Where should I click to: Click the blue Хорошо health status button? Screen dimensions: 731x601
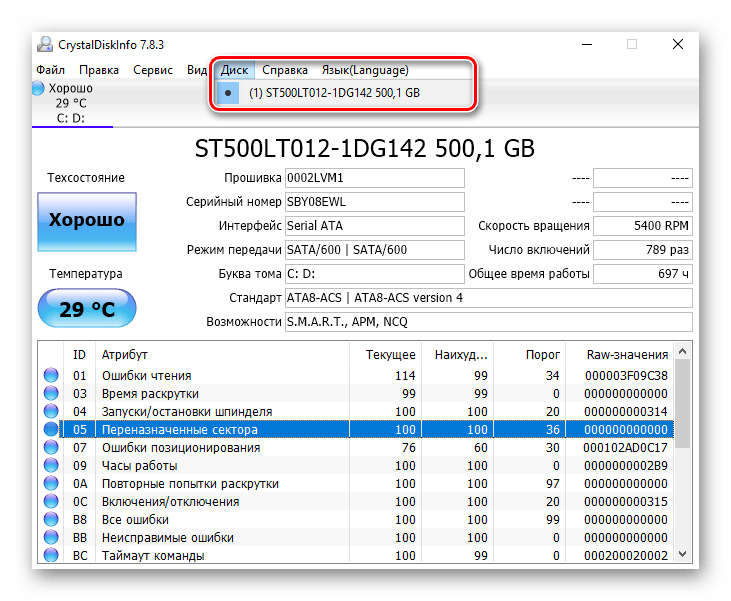click(87, 222)
